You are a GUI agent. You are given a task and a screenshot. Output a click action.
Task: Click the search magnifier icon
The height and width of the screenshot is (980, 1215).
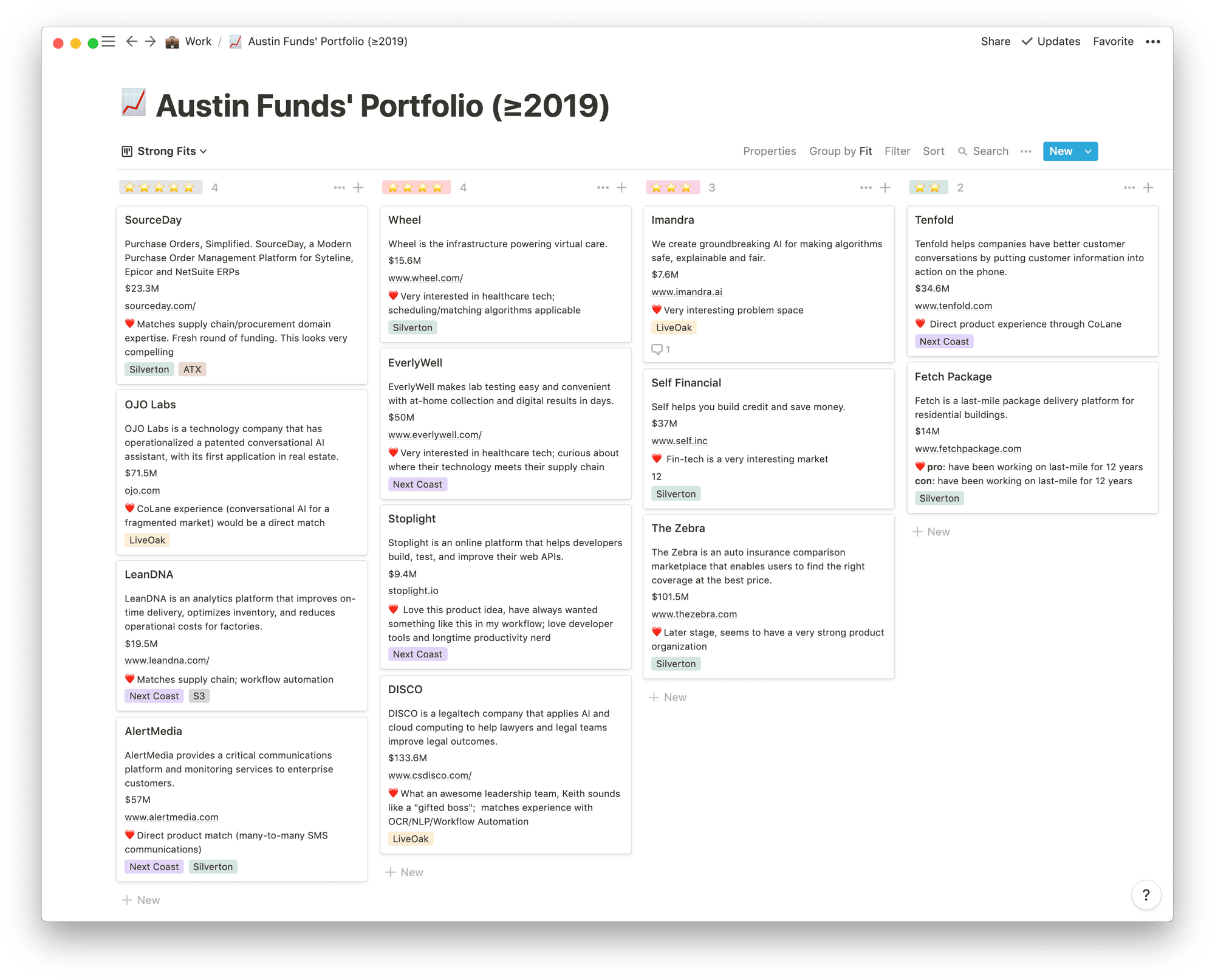(962, 151)
